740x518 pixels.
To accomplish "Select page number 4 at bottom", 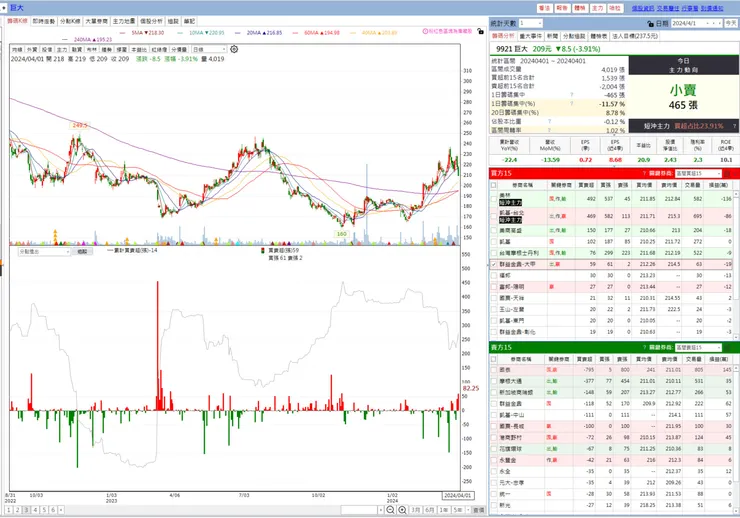I will 35,510.
